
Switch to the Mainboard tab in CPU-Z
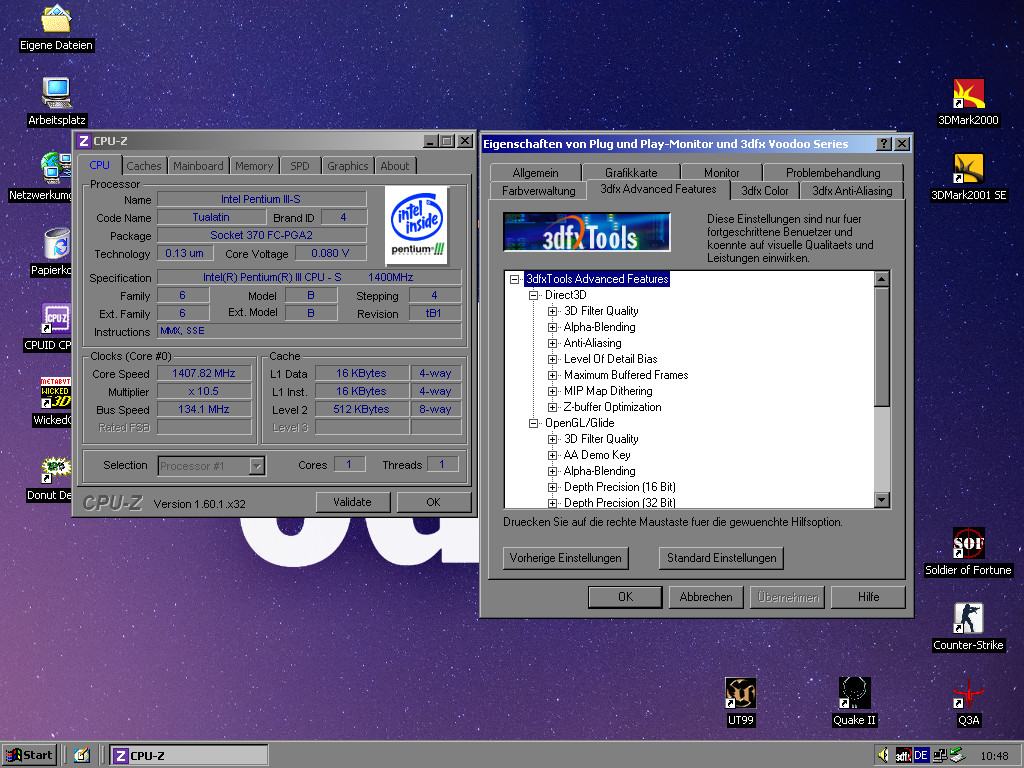(198, 166)
